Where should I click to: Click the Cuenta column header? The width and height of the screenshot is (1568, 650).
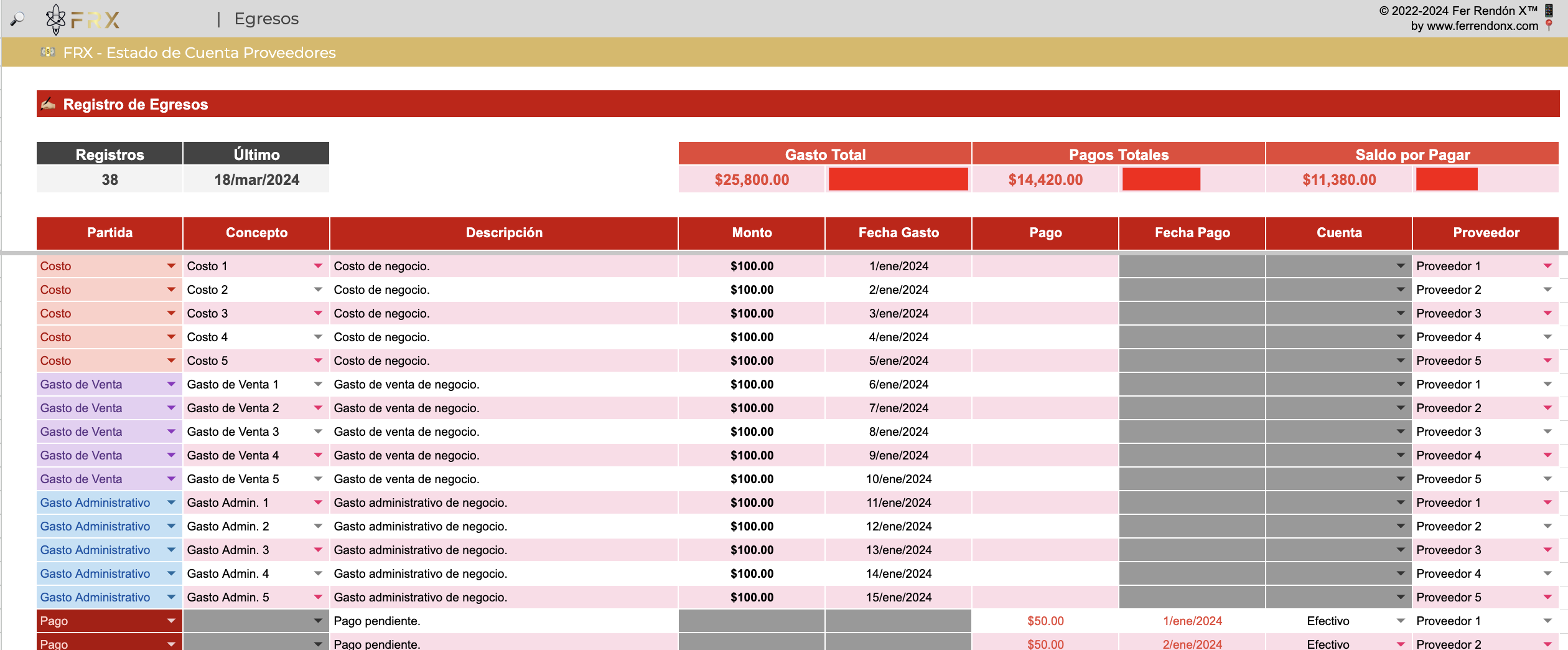(1339, 233)
